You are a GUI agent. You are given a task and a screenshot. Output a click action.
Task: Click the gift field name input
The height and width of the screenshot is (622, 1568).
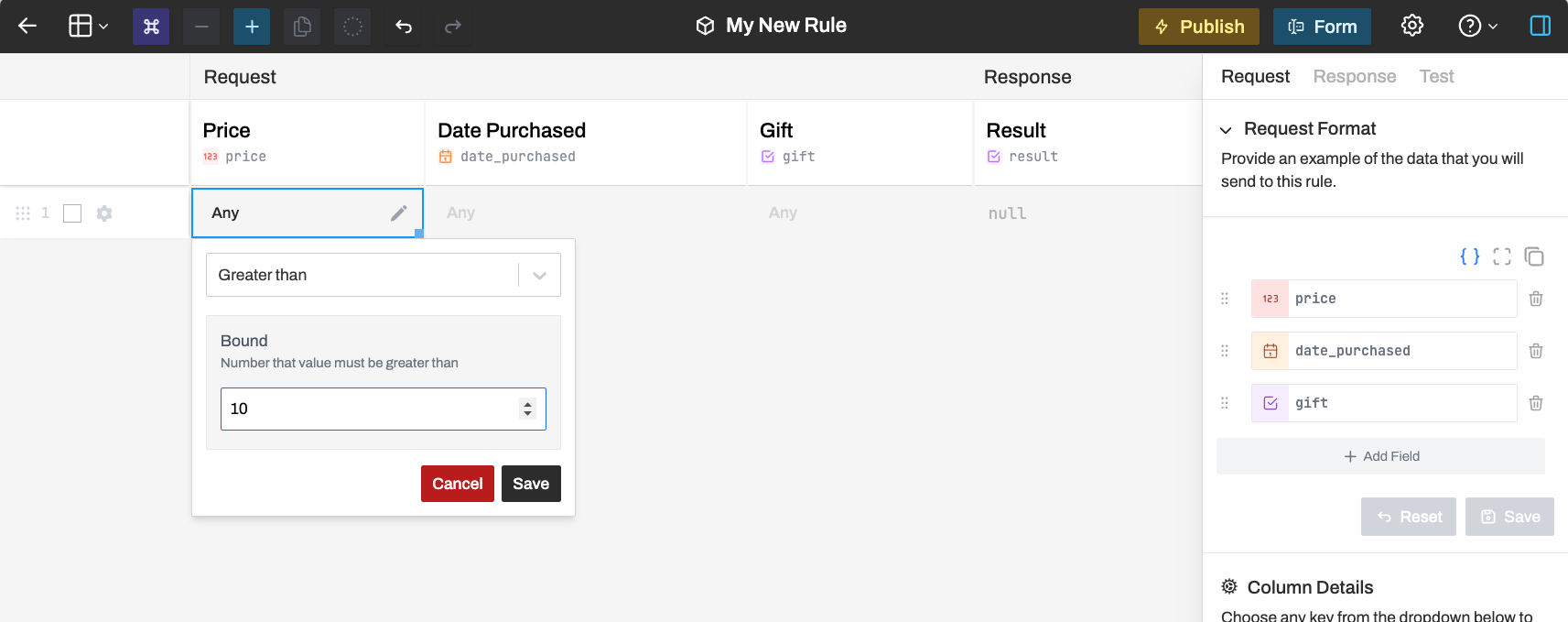pos(1402,403)
